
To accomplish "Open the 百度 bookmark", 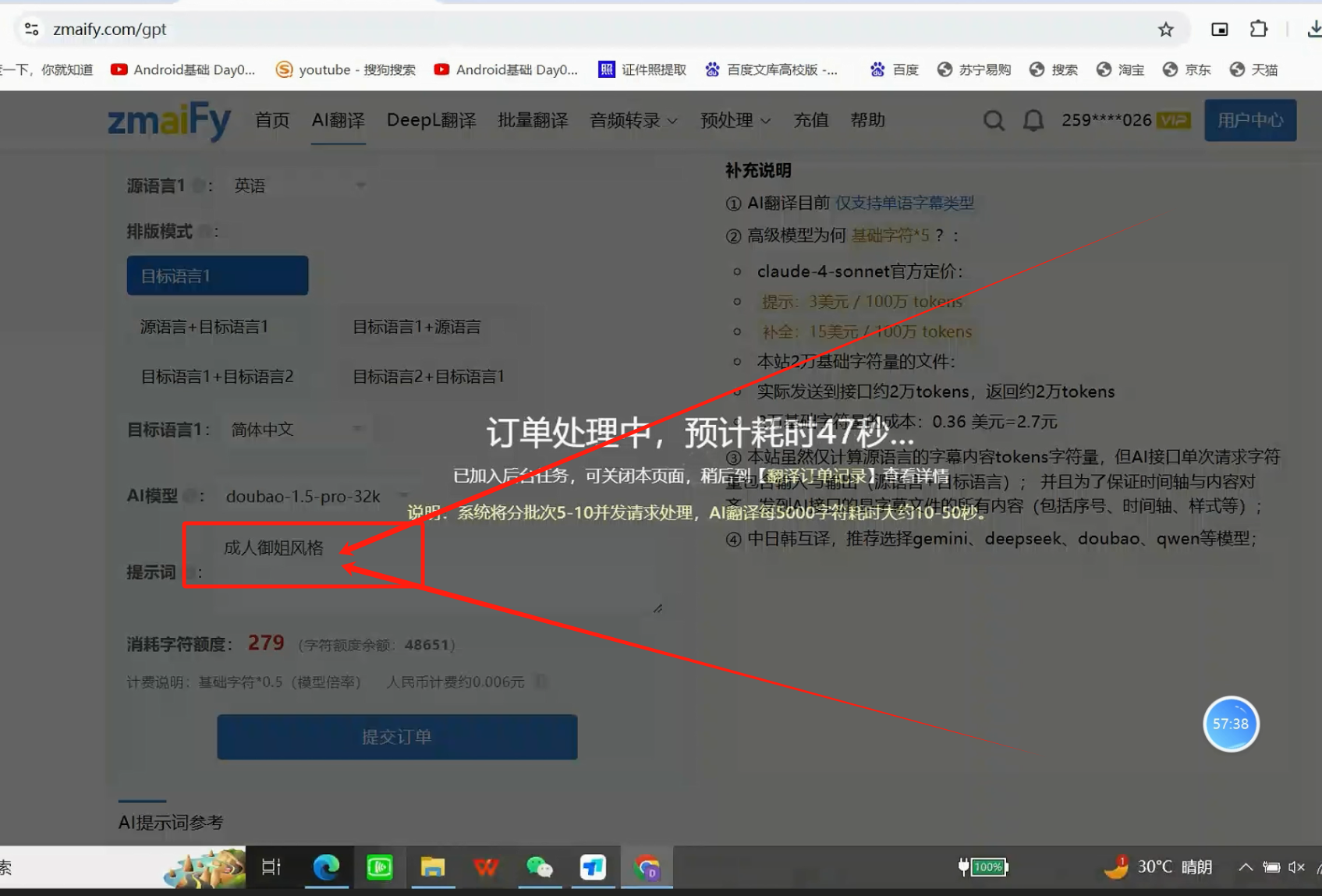I will 894,69.
